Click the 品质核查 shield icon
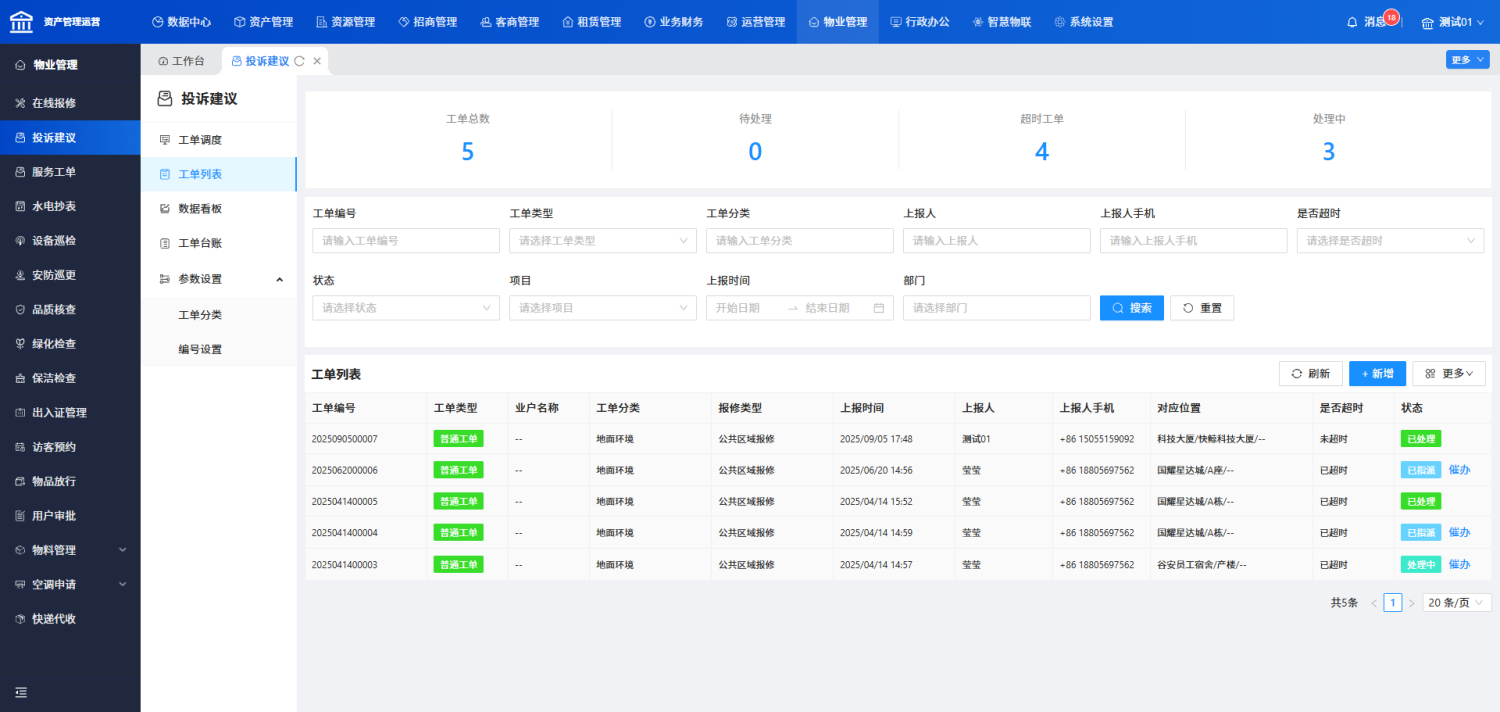 pyautogui.click(x=21, y=310)
